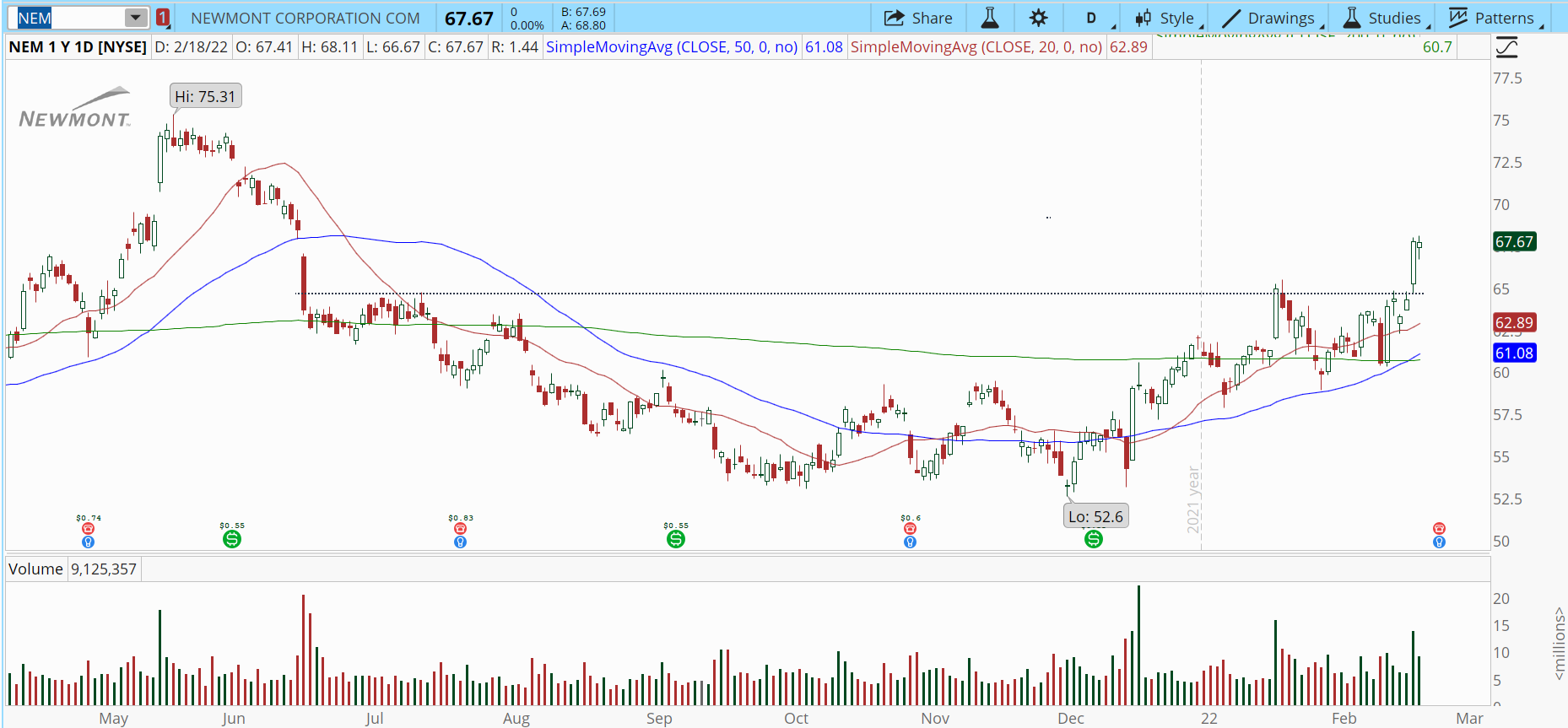Viewport: 1568px width, 728px height.
Task: Click the 'Hi: 75.31' price bubble
Action: (205, 96)
